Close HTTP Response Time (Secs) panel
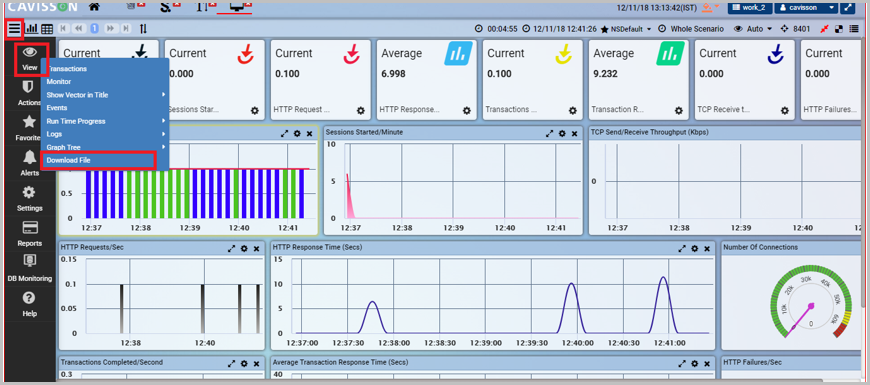This screenshot has height=385, width=870. point(707,249)
